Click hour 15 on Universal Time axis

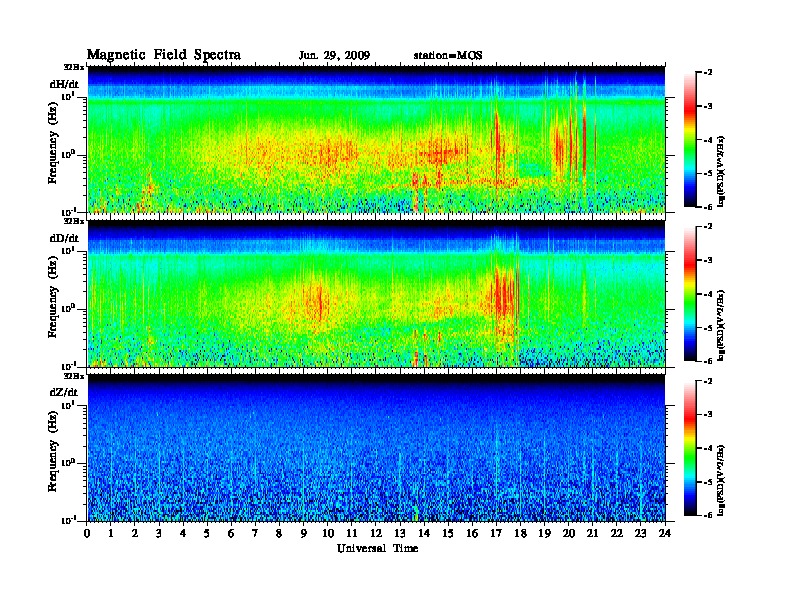(448, 534)
